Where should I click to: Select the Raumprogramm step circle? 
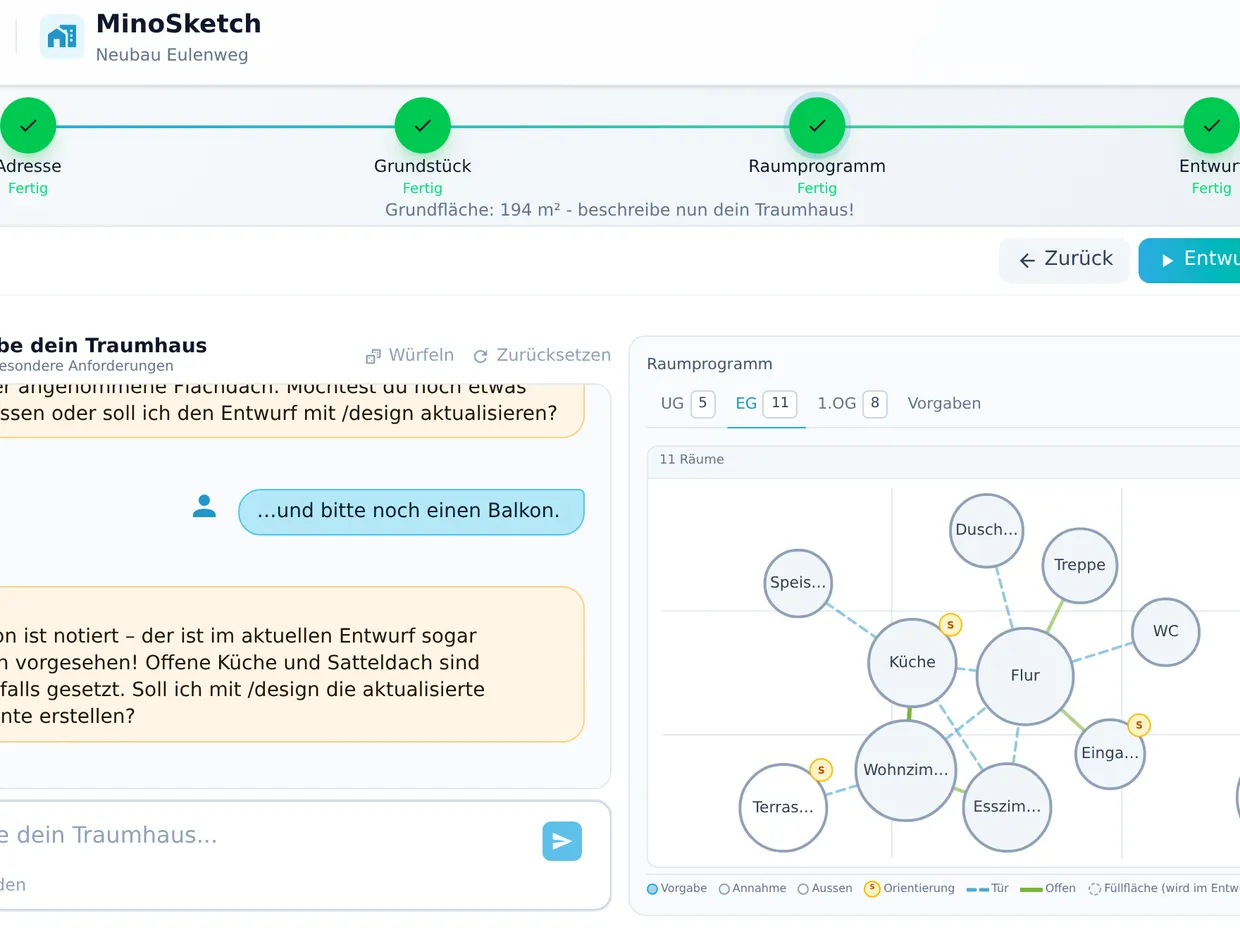point(817,126)
